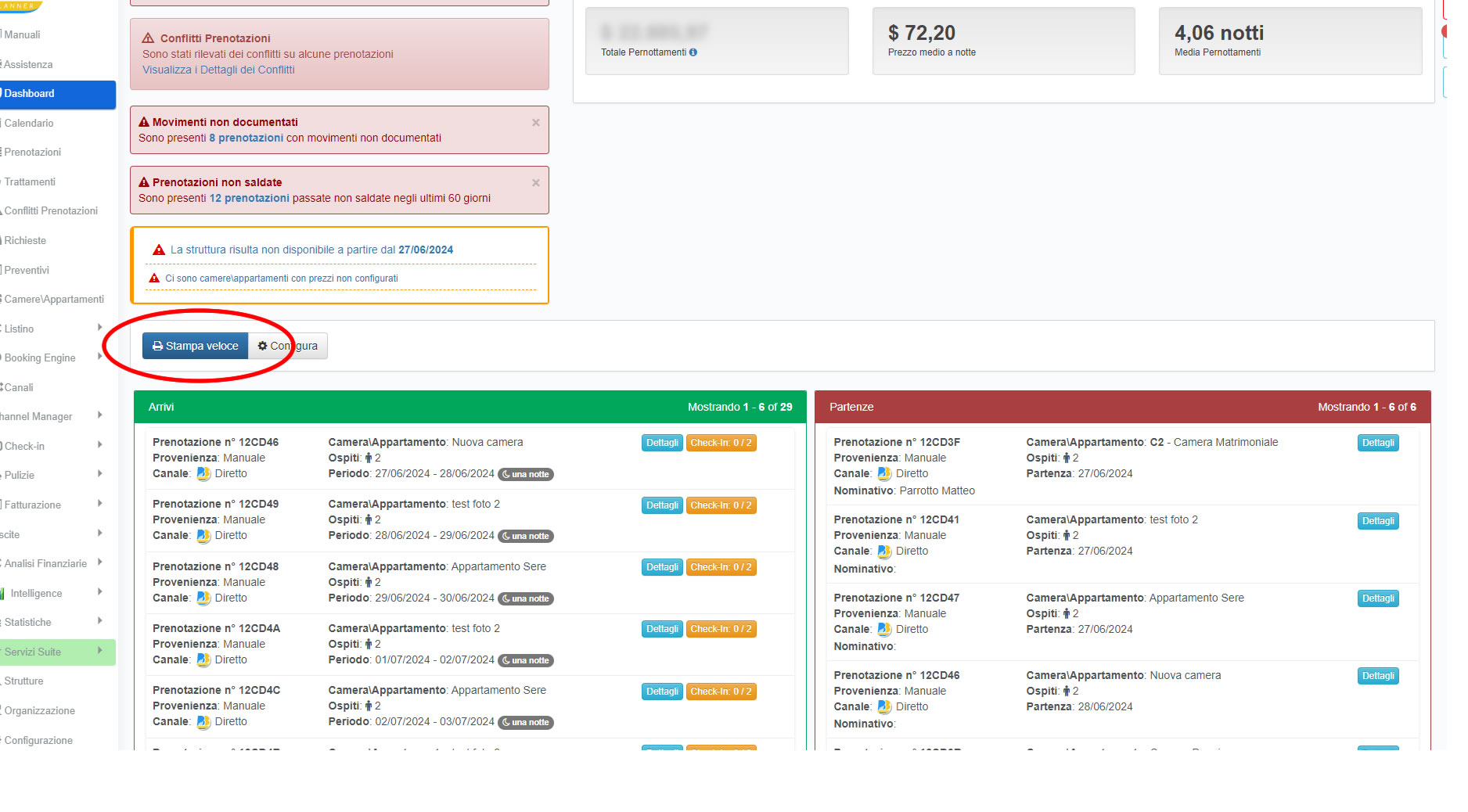The width and height of the screenshot is (1468, 812).
Task: Click the info icon beside Totale Pernottamenti
Action: (693, 52)
